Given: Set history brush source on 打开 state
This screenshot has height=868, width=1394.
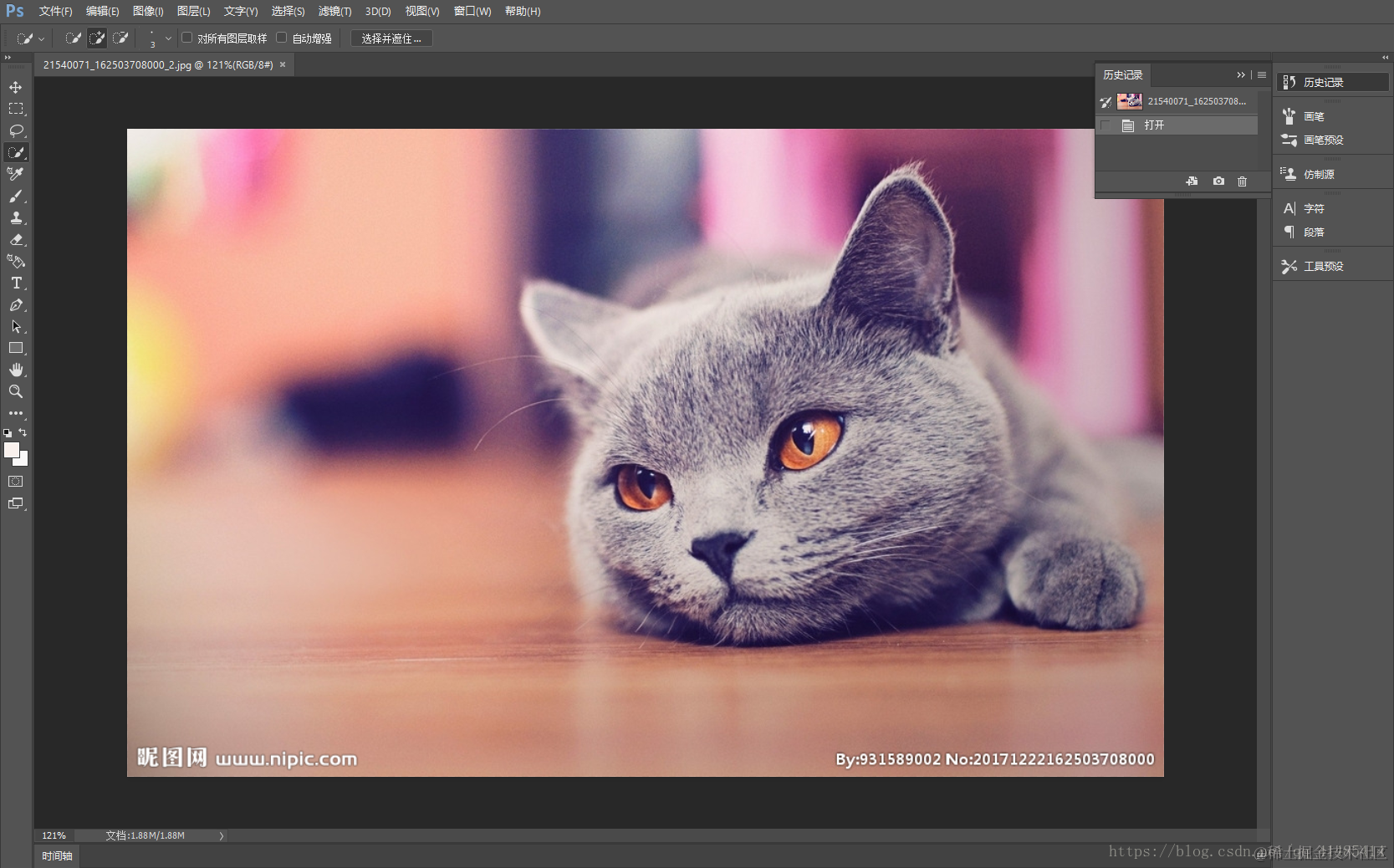Looking at the screenshot, I should point(1105,125).
